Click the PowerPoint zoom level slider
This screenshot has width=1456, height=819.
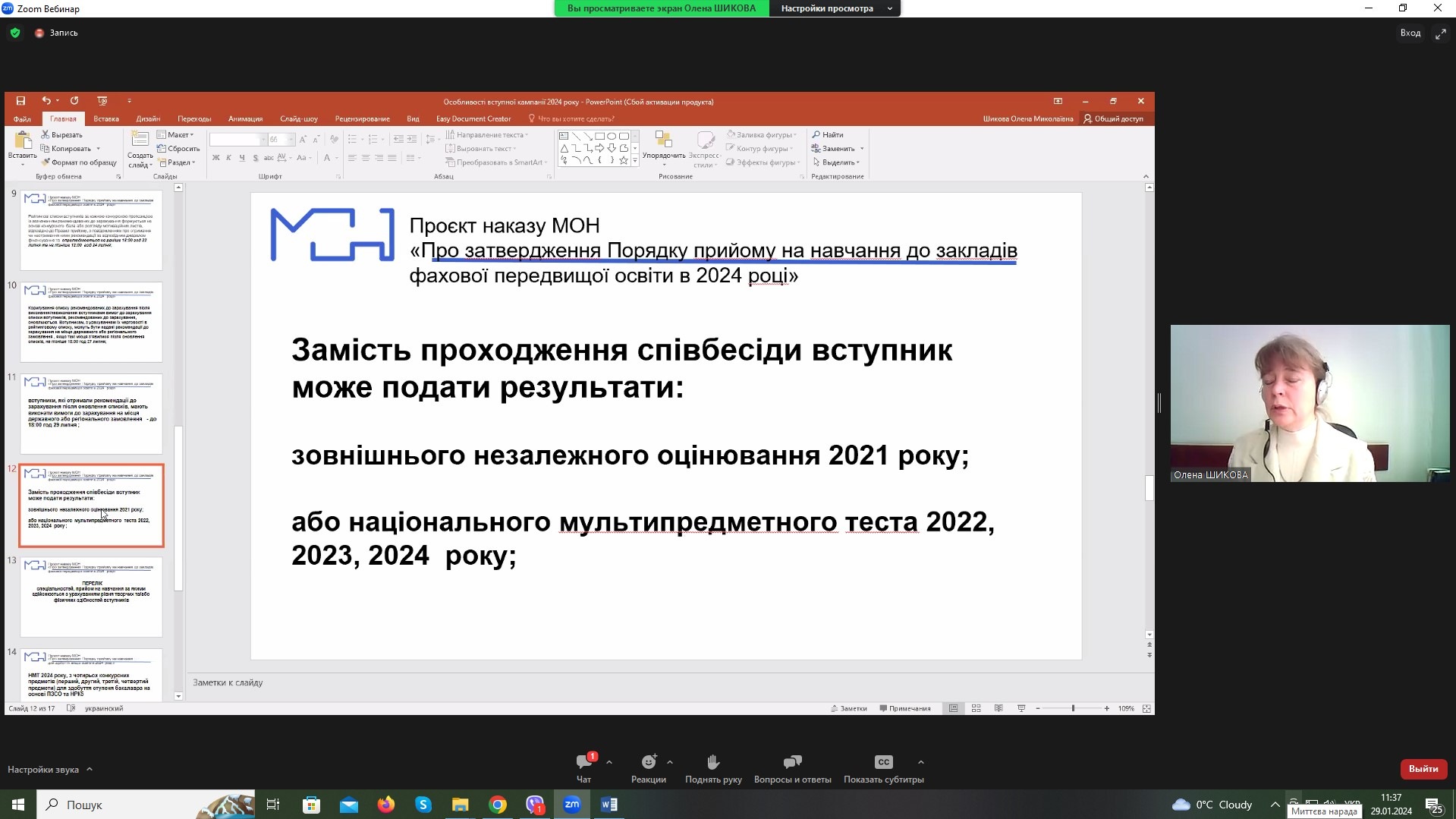tap(1073, 708)
